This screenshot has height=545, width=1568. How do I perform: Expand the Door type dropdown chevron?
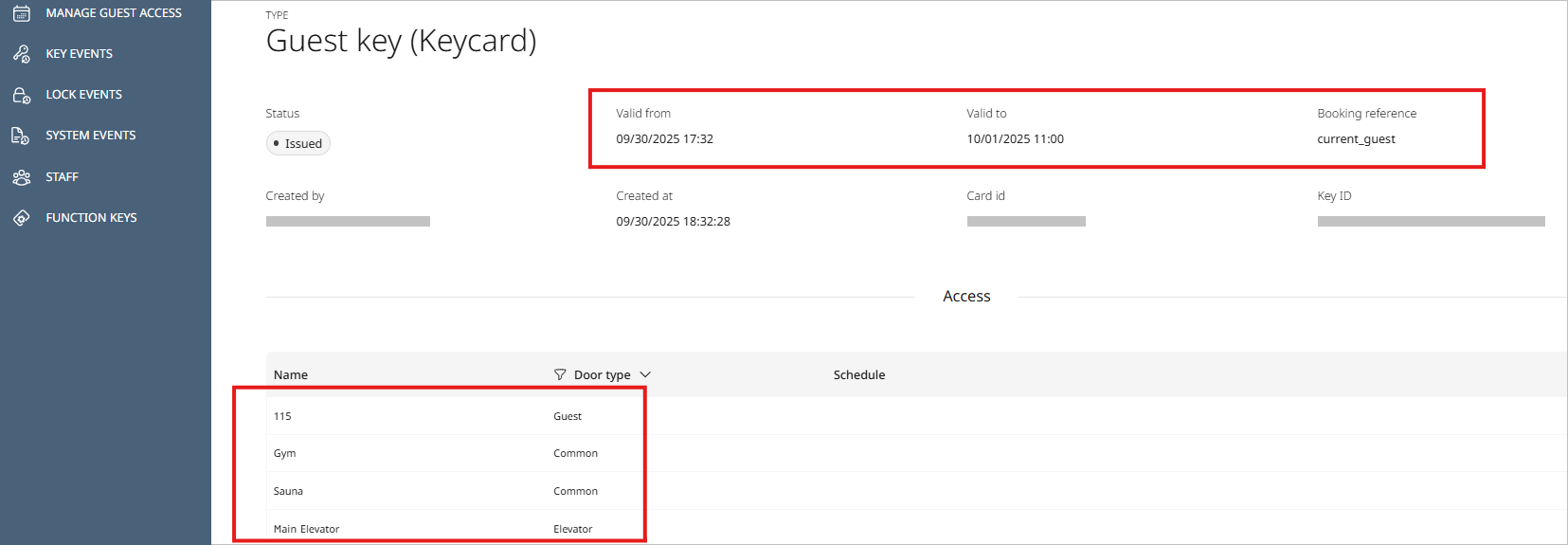point(645,375)
